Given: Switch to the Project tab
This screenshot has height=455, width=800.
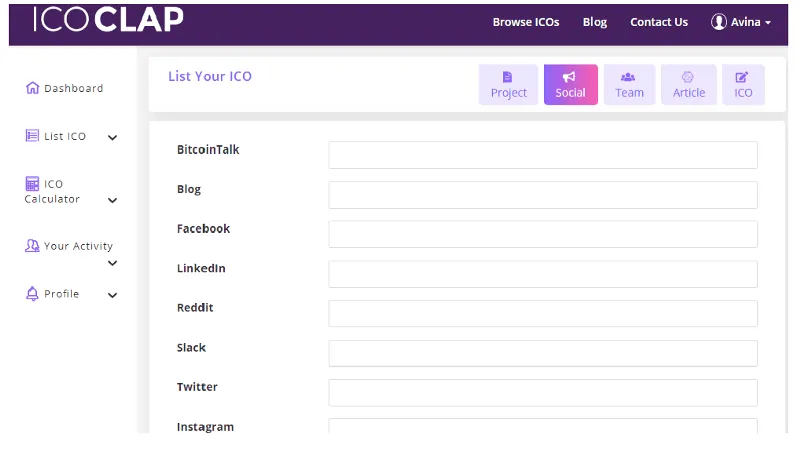Looking at the screenshot, I should (508, 85).
